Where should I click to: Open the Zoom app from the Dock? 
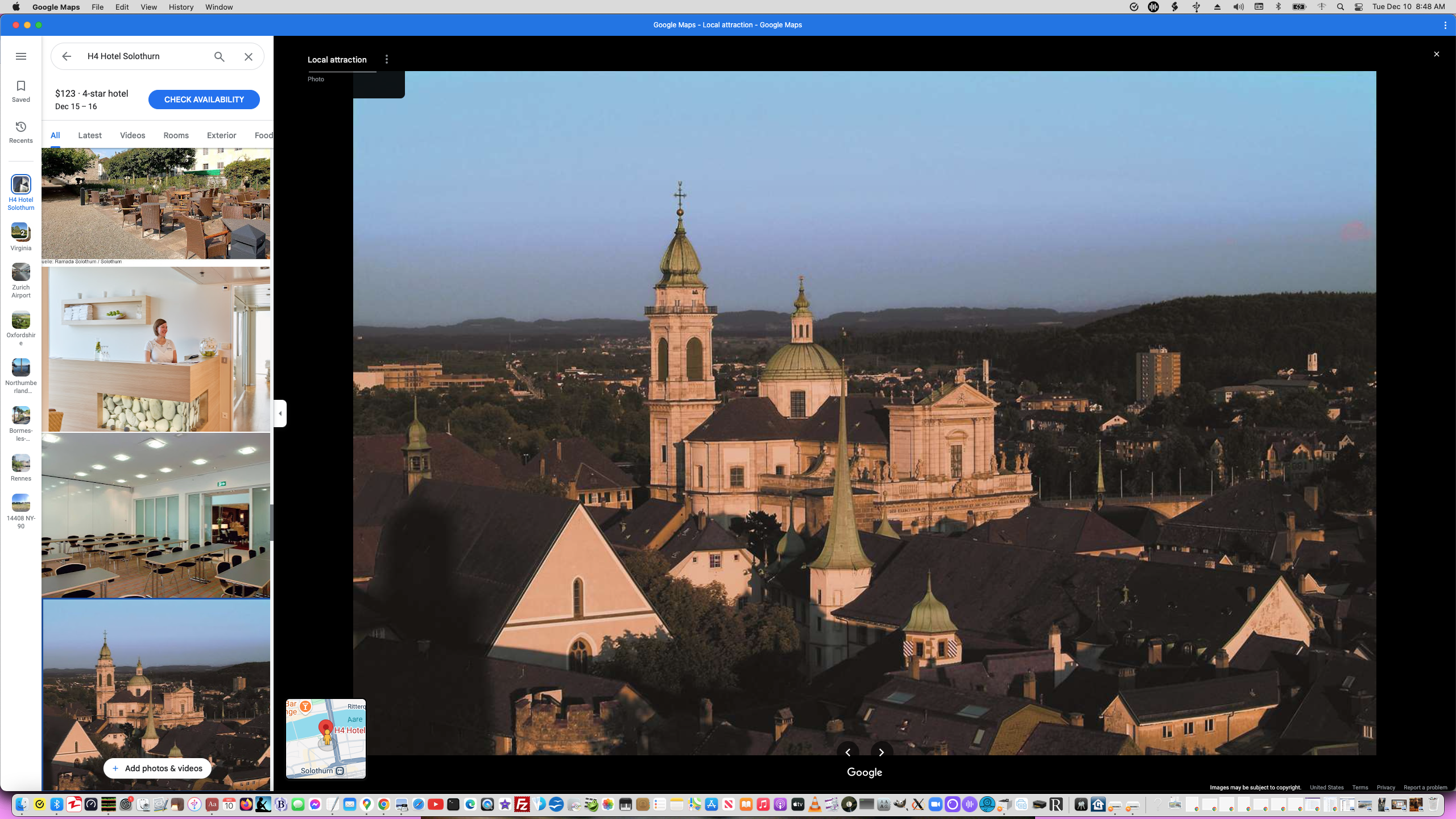point(934,804)
